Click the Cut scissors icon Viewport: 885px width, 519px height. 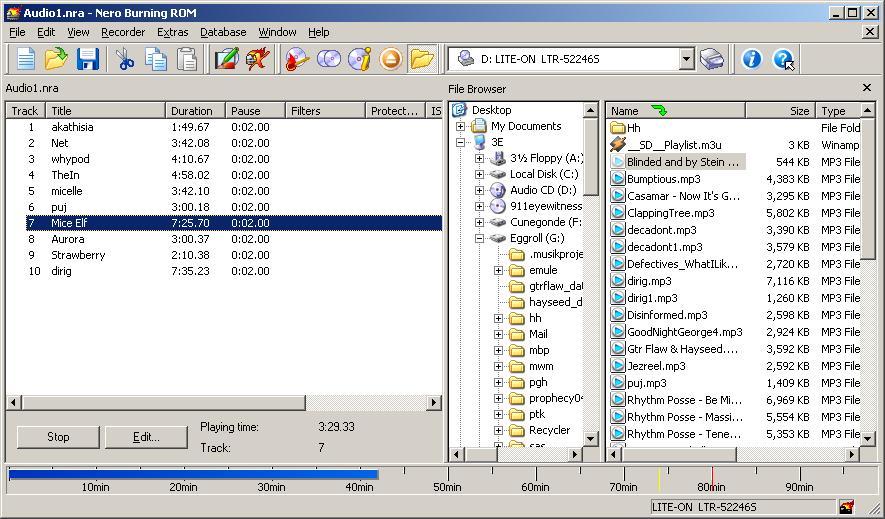pyautogui.click(x=125, y=59)
